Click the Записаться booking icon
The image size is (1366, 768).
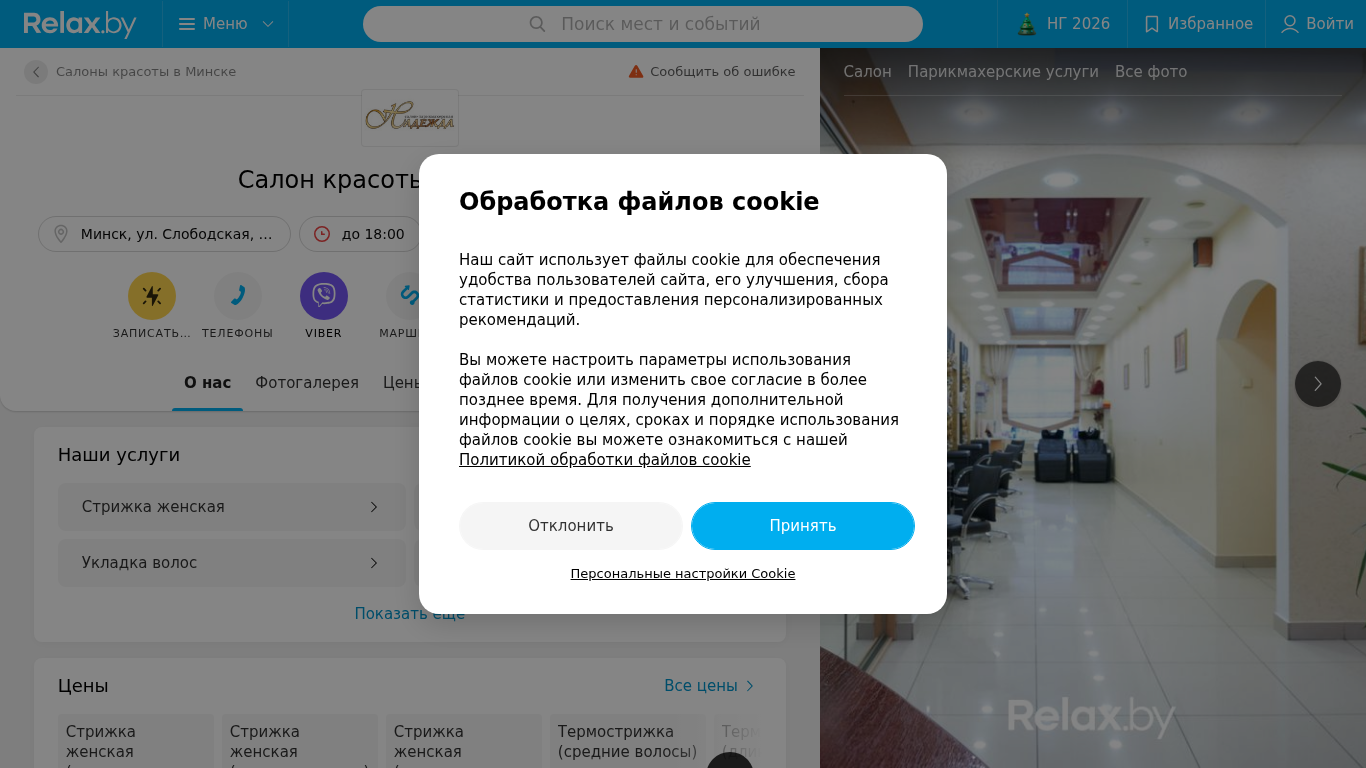click(x=152, y=296)
